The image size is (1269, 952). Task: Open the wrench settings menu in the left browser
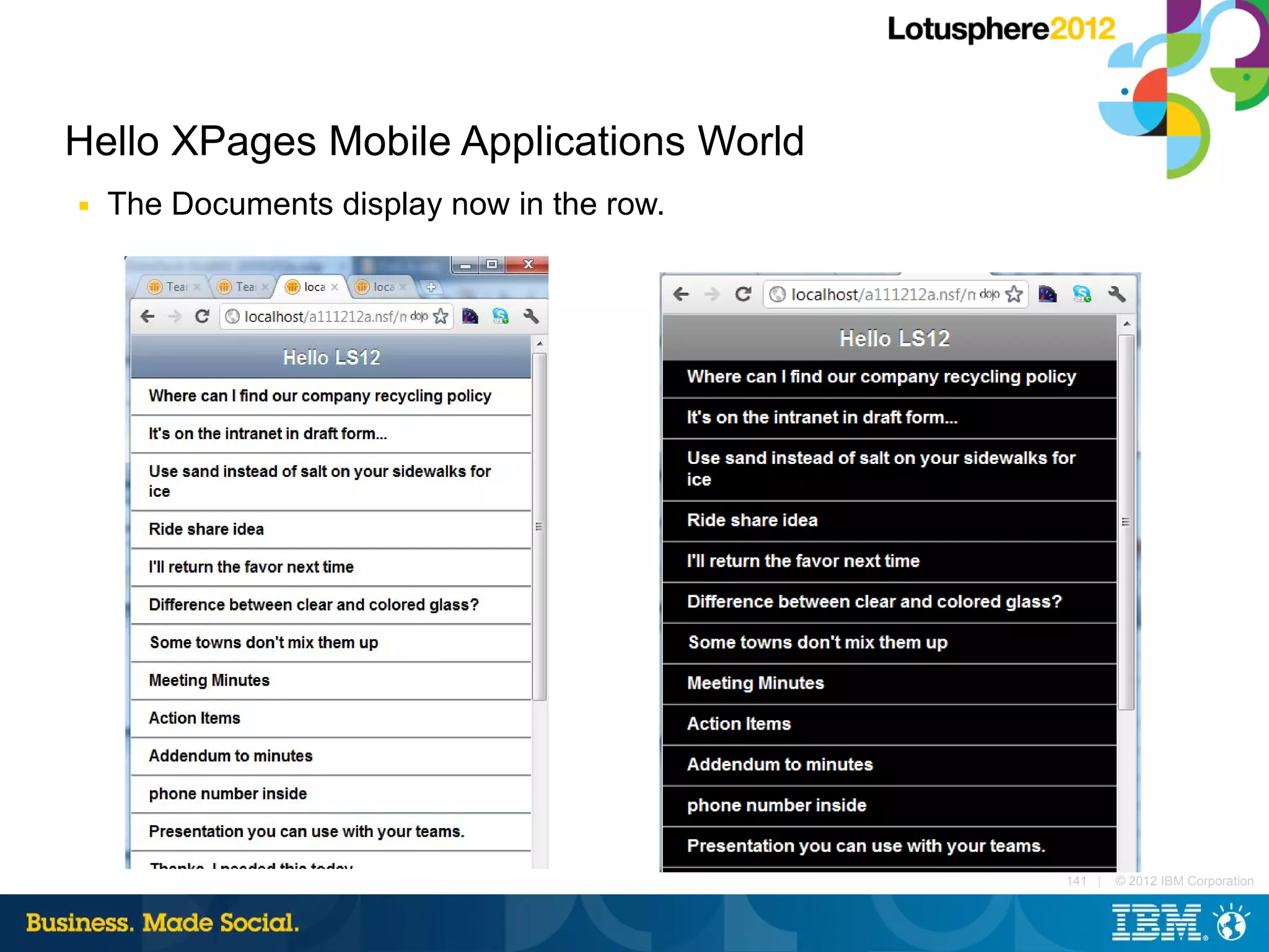coord(531,317)
